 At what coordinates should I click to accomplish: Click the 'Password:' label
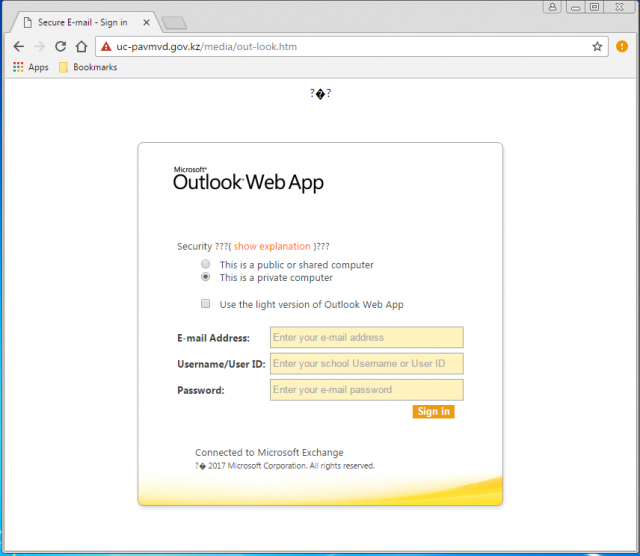point(201,390)
